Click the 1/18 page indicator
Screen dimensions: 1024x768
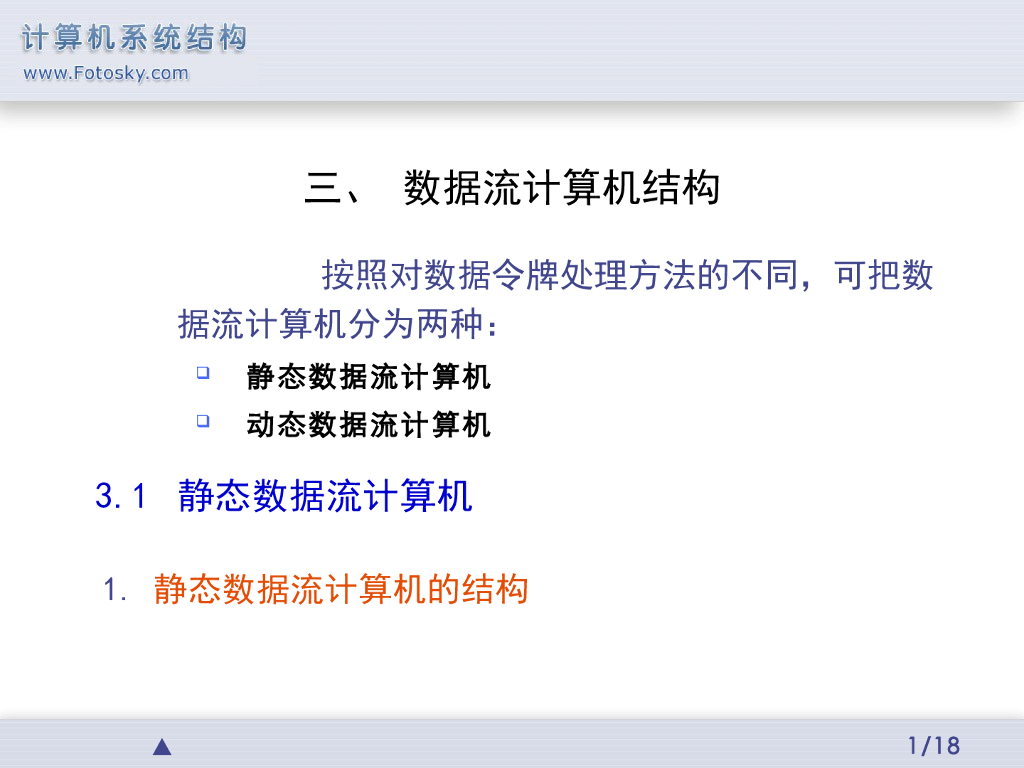(934, 746)
